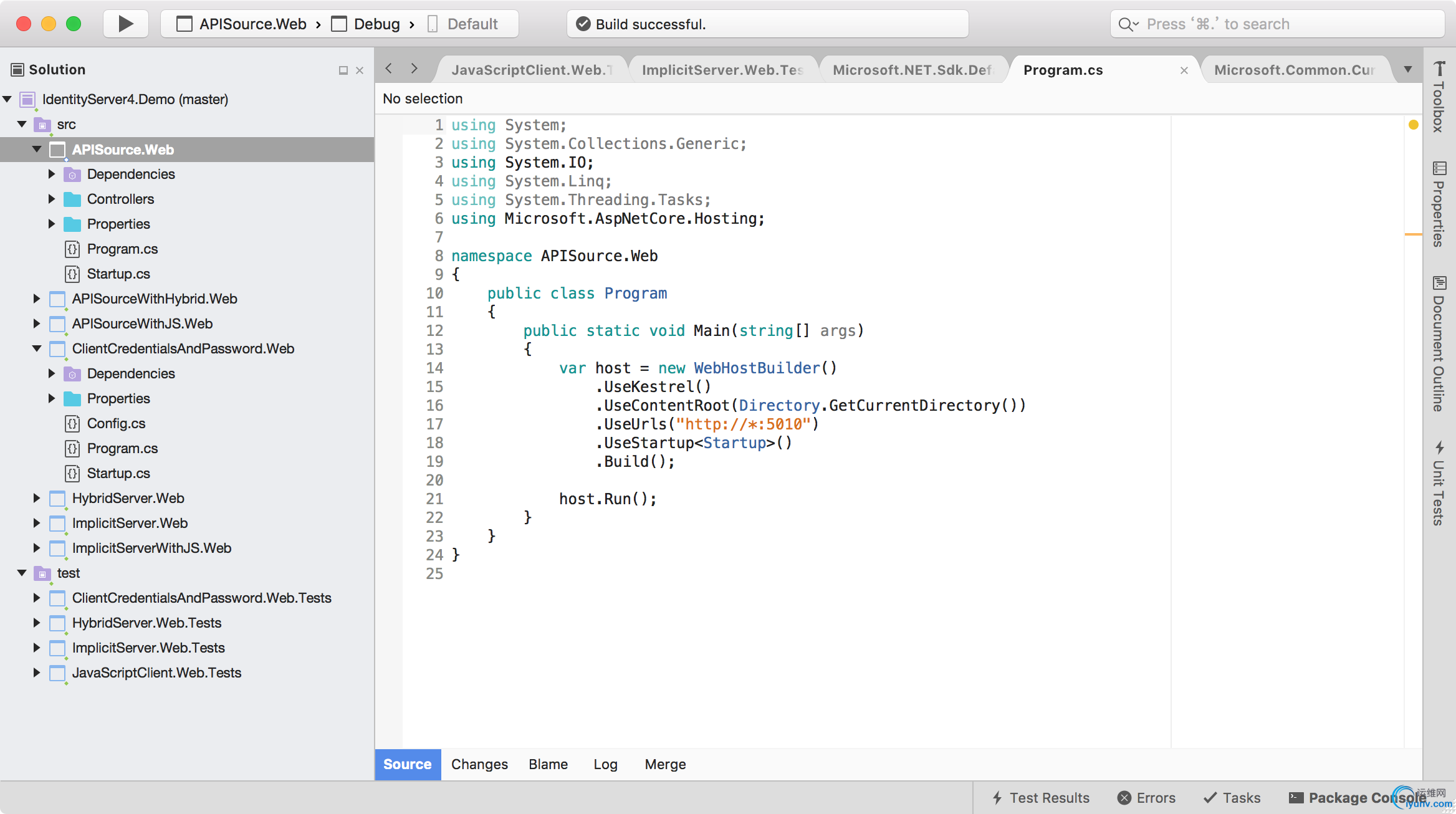1456x814 pixels.
Task: Open the Tasks pad
Action: pyautogui.click(x=1232, y=798)
